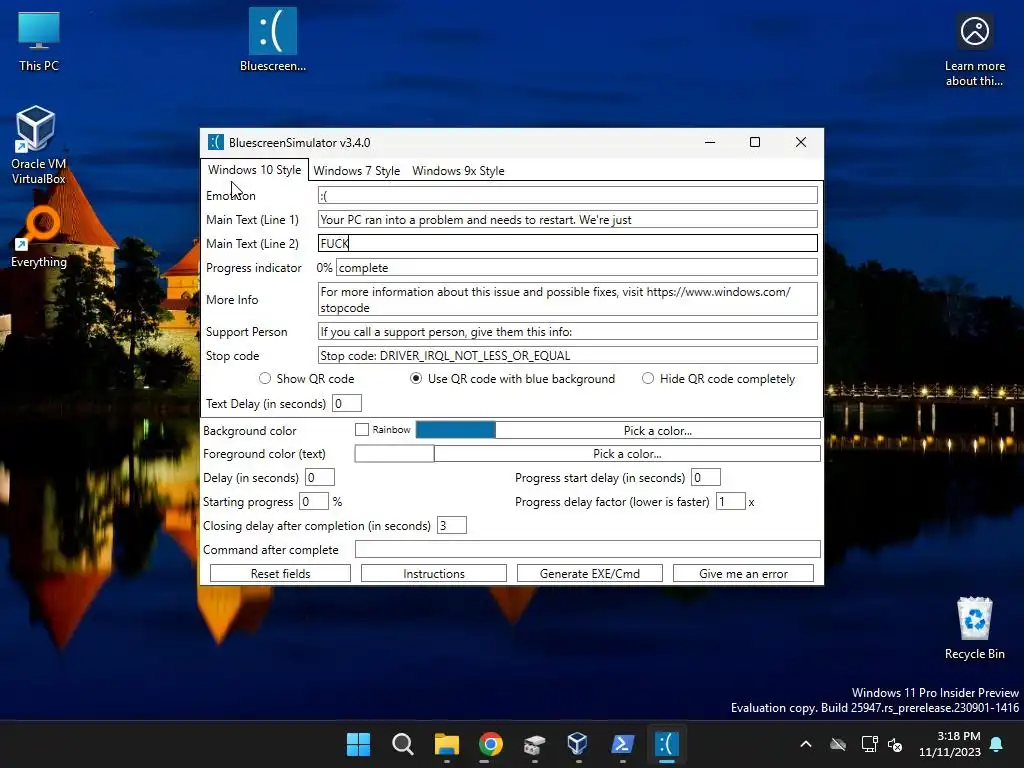
Task: Click BluescreenSimulator title bar app icon
Action: (216, 142)
